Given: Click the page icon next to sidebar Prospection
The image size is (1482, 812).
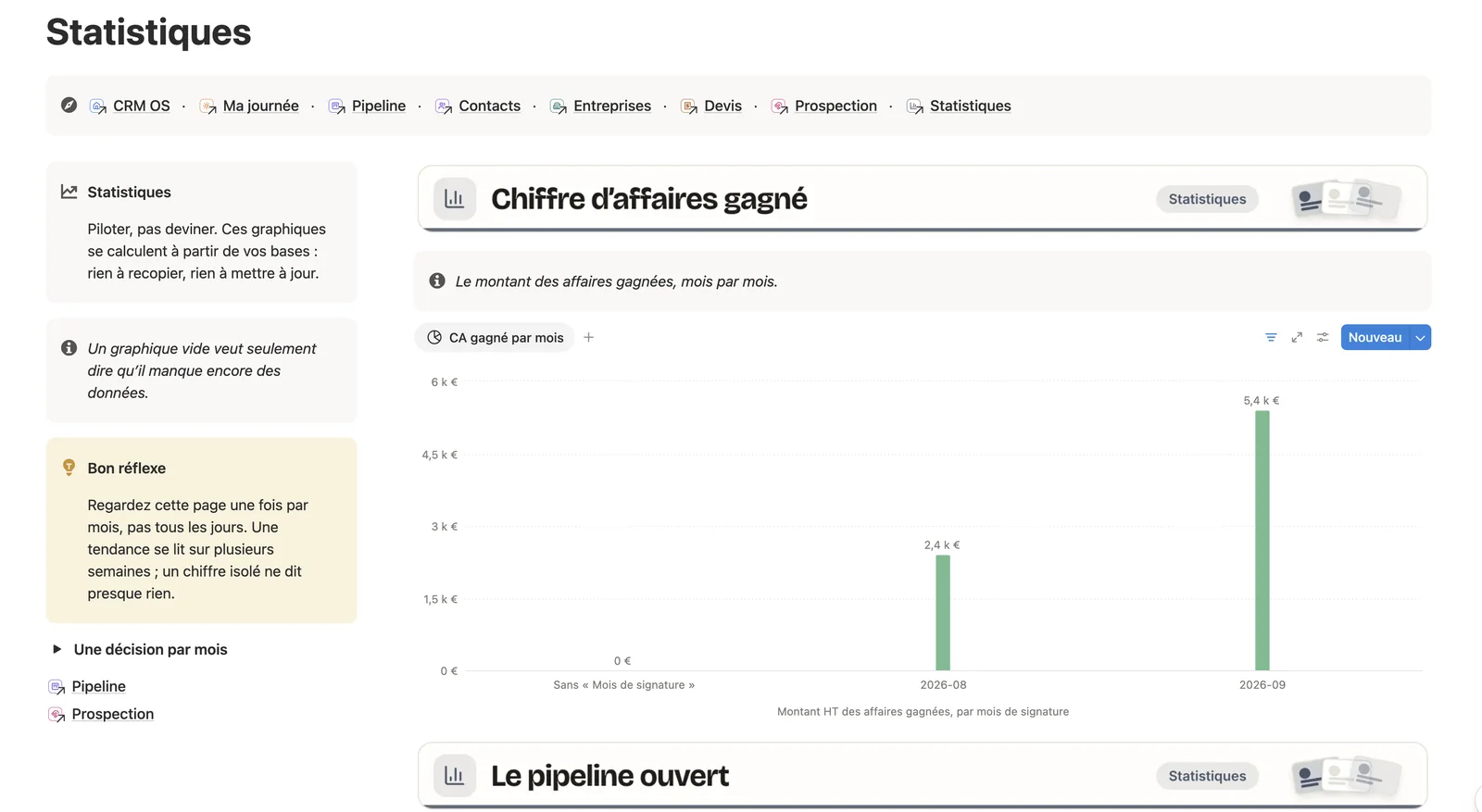Looking at the screenshot, I should [57, 714].
